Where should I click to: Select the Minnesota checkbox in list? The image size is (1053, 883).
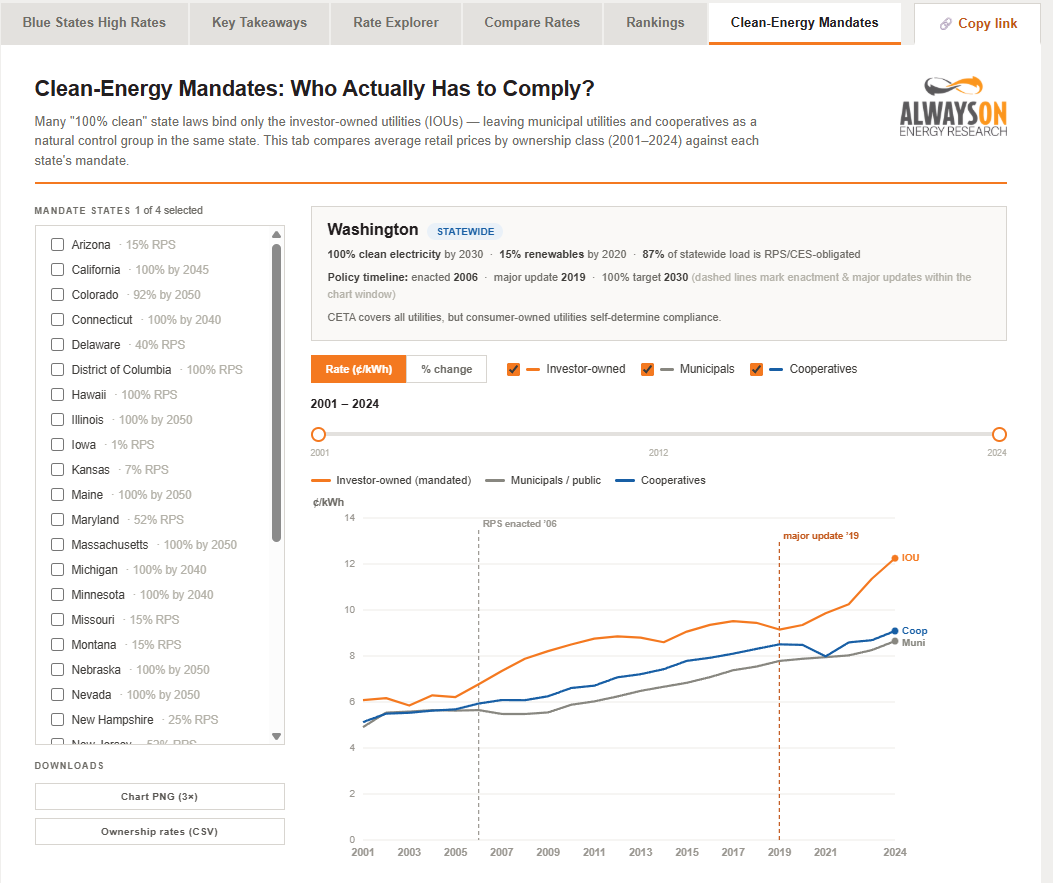[x=58, y=594]
